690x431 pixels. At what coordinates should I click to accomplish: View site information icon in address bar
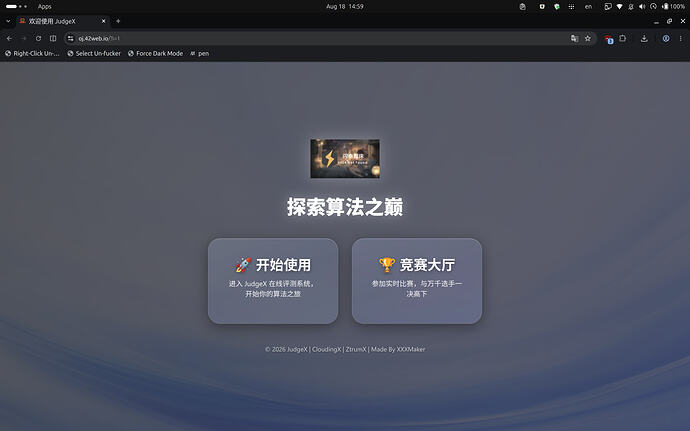pyautogui.click(x=70, y=38)
